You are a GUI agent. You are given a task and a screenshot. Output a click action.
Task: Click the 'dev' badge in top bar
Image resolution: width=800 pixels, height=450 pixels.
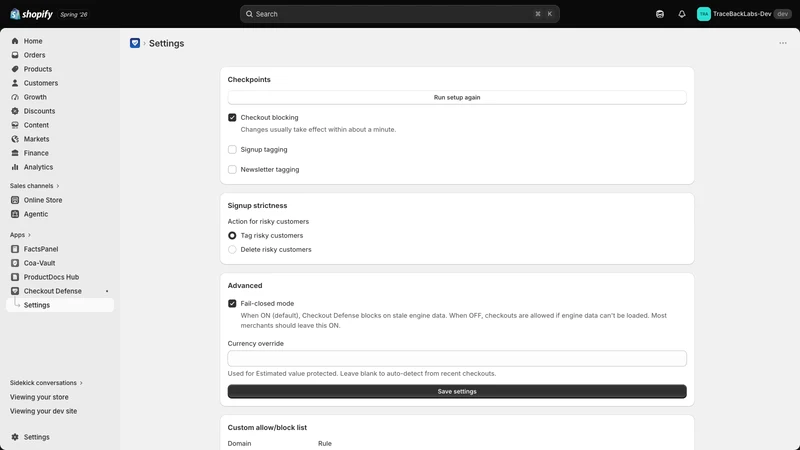click(x=782, y=14)
